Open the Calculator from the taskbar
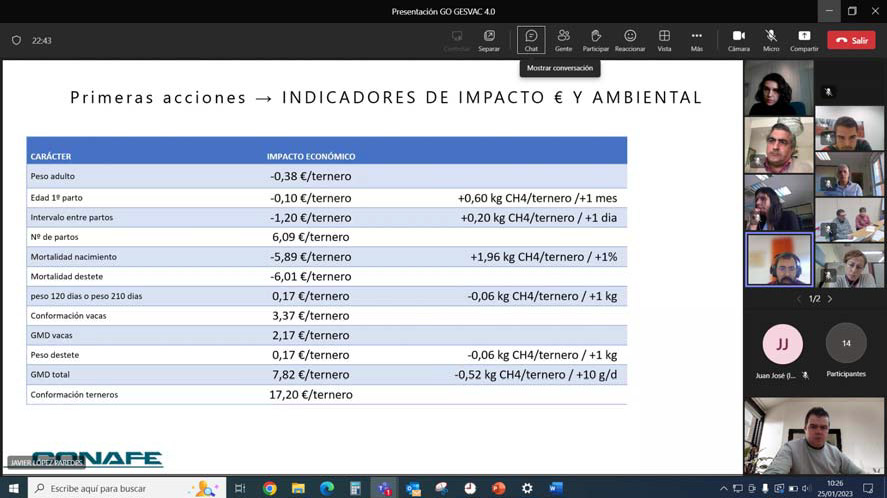 tap(355, 488)
